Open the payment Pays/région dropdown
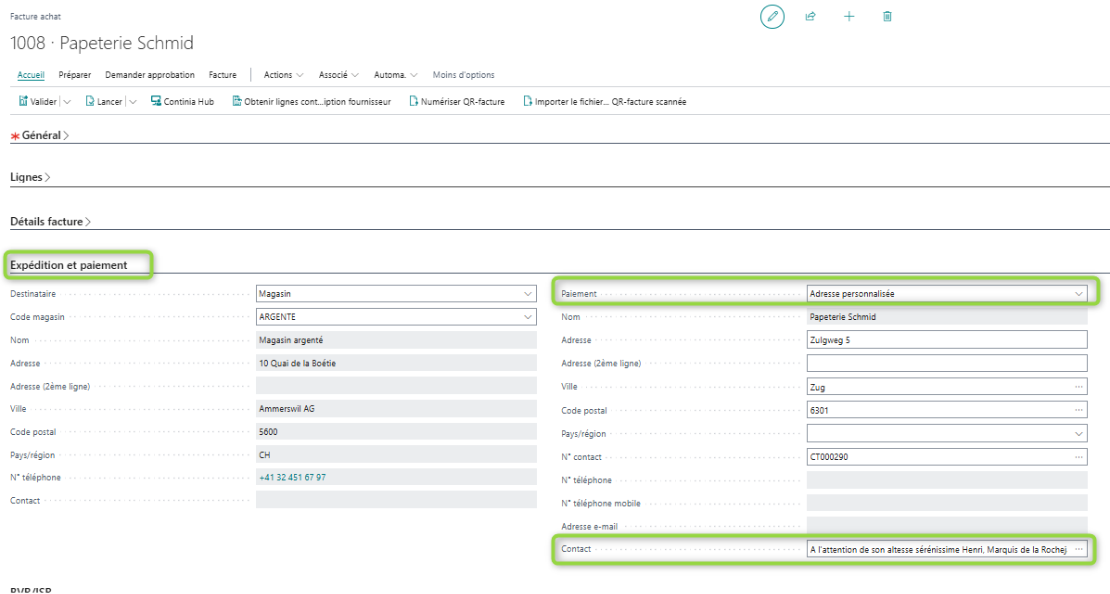 pos(1078,433)
